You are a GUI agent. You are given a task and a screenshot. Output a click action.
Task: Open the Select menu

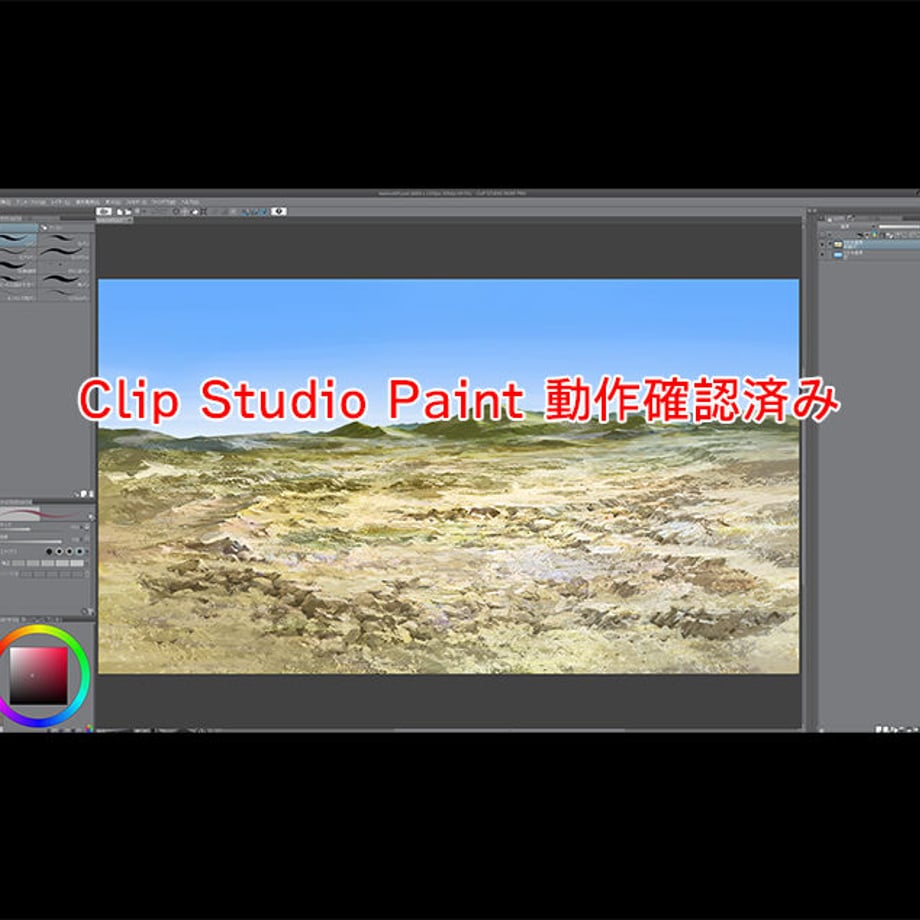pyautogui.click(x=87, y=202)
